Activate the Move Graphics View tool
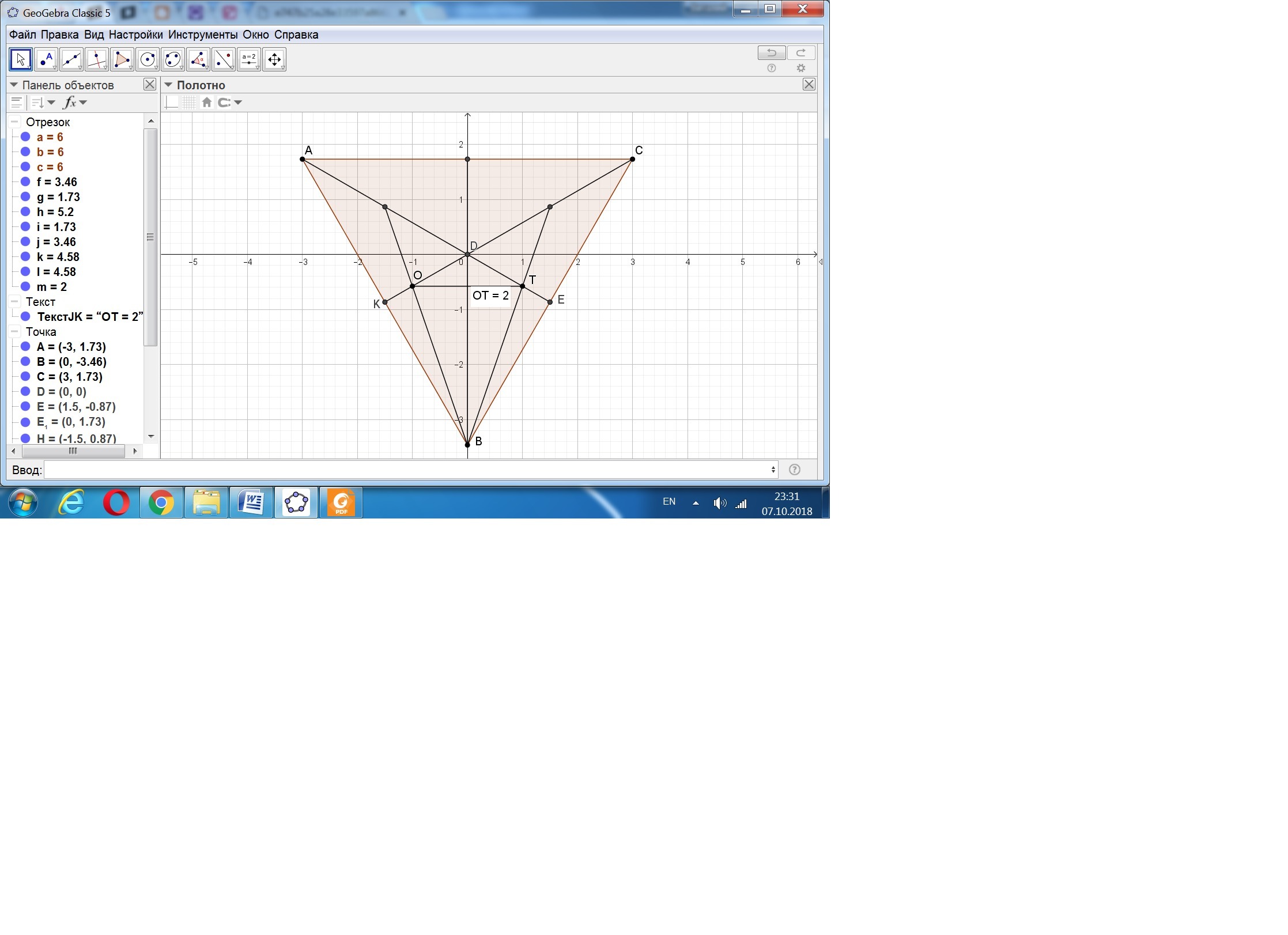 click(x=274, y=59)
